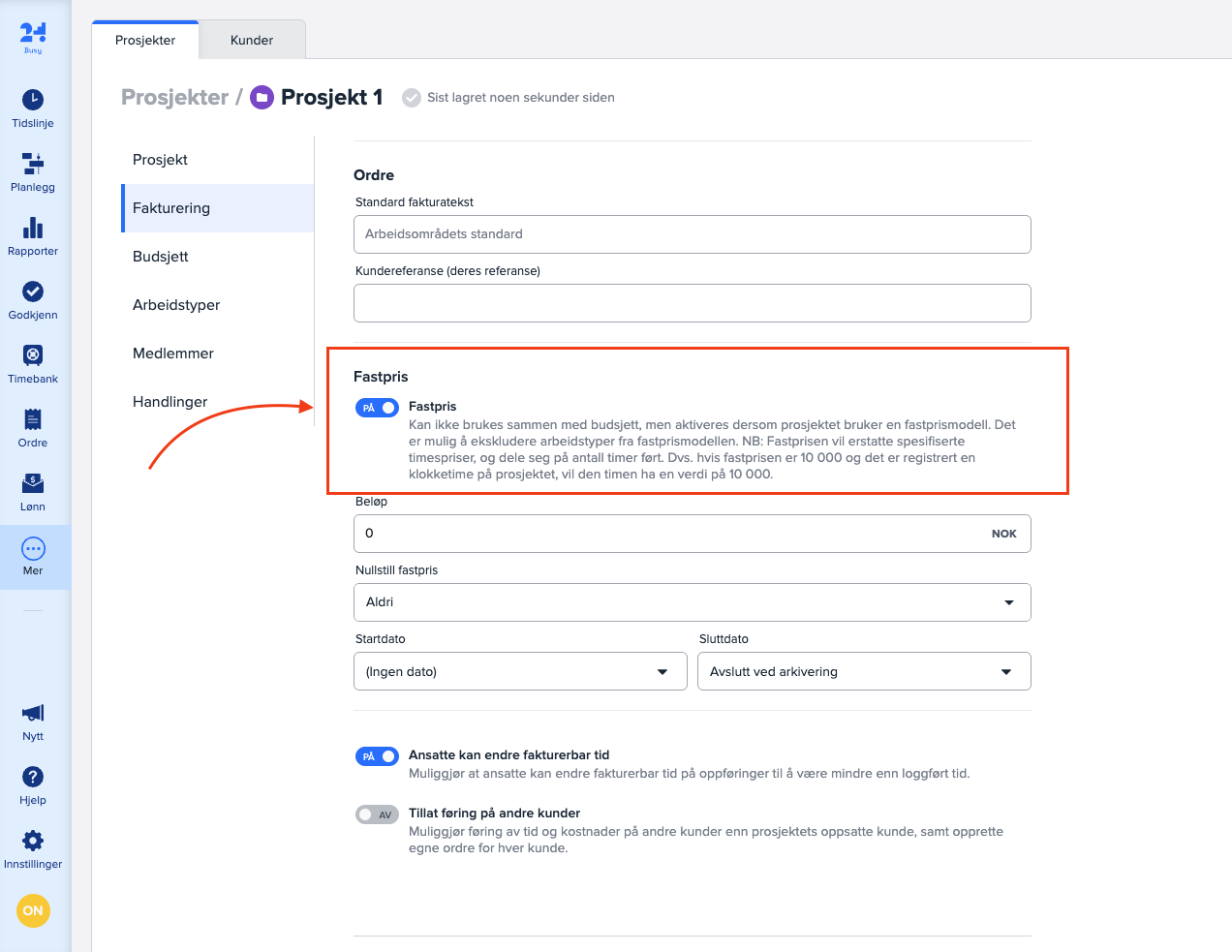Image resolution: width=1232 pixels, height=952 pixels.
Task: Open Innstillinger gear icon
Action: [x=33, y=841]
